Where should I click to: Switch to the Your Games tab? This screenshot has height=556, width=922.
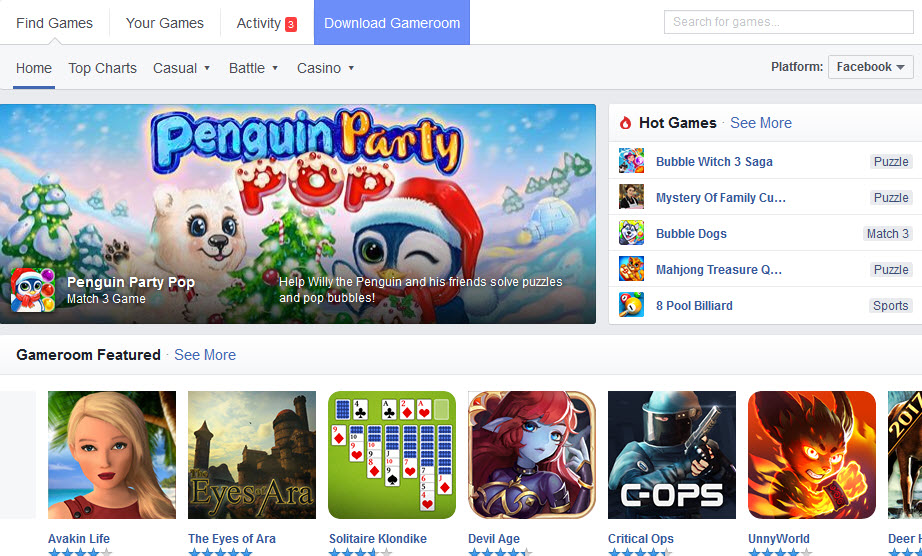pyautogui.click(x=165, y=23)
